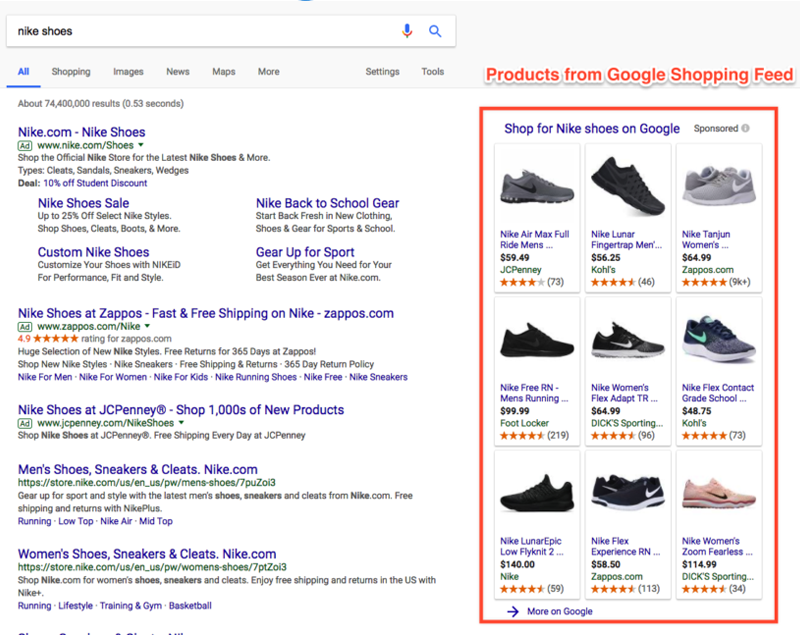Open the Settings menu
This screenshot has height=635, width=800.
382,72
